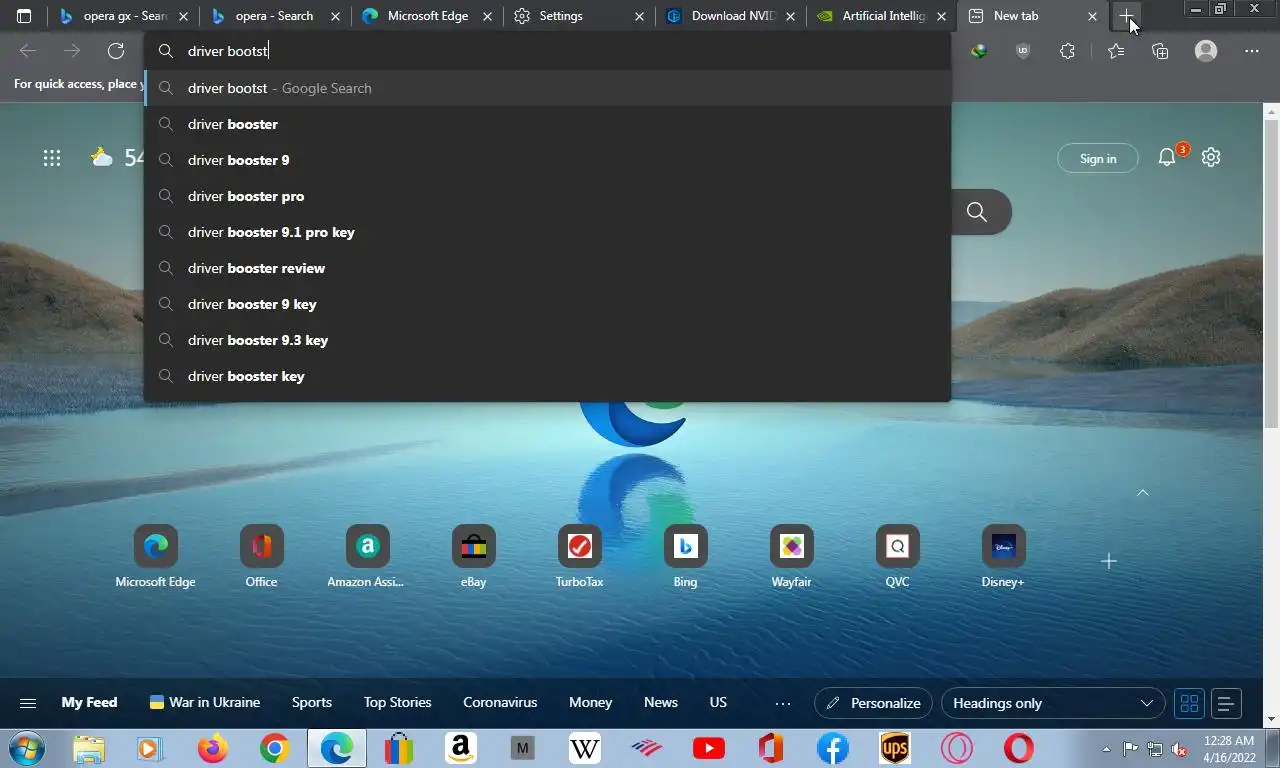The width and height of the screenshot is (1280, 768).
Task: Select suggestion 'driver booster 9.1 pro key'
Action: click(x=547, y=232)
